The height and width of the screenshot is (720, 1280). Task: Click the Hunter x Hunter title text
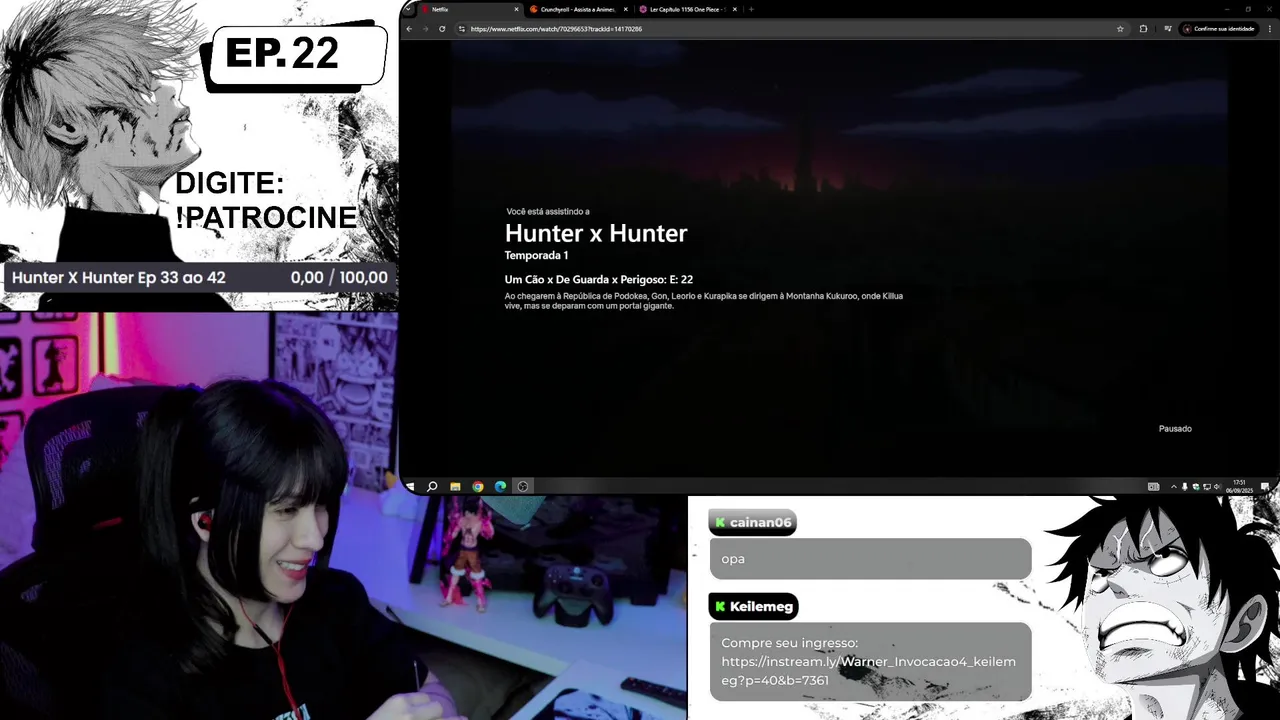click(596, 233)
